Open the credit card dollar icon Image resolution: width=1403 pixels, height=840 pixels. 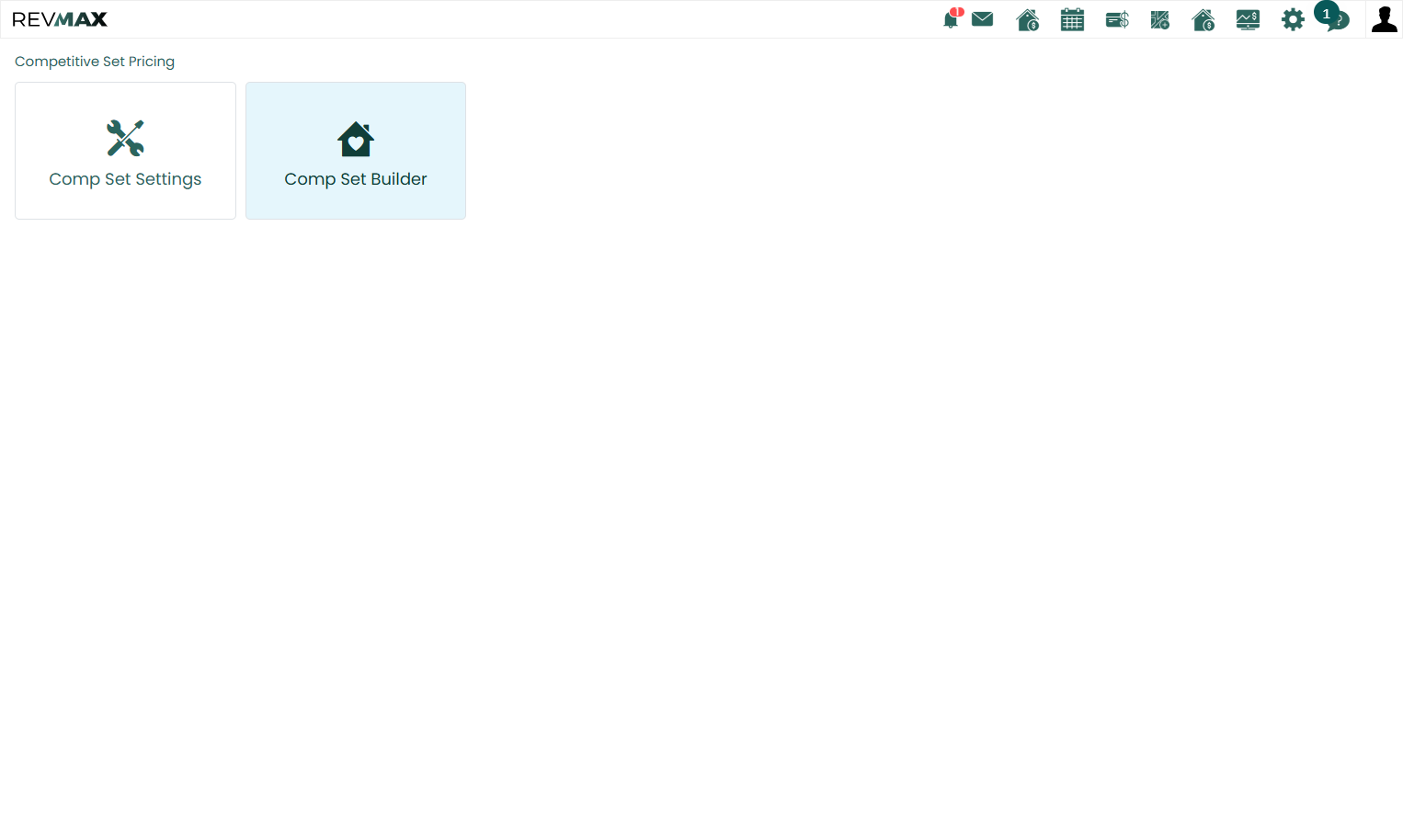pos(1117,19)
